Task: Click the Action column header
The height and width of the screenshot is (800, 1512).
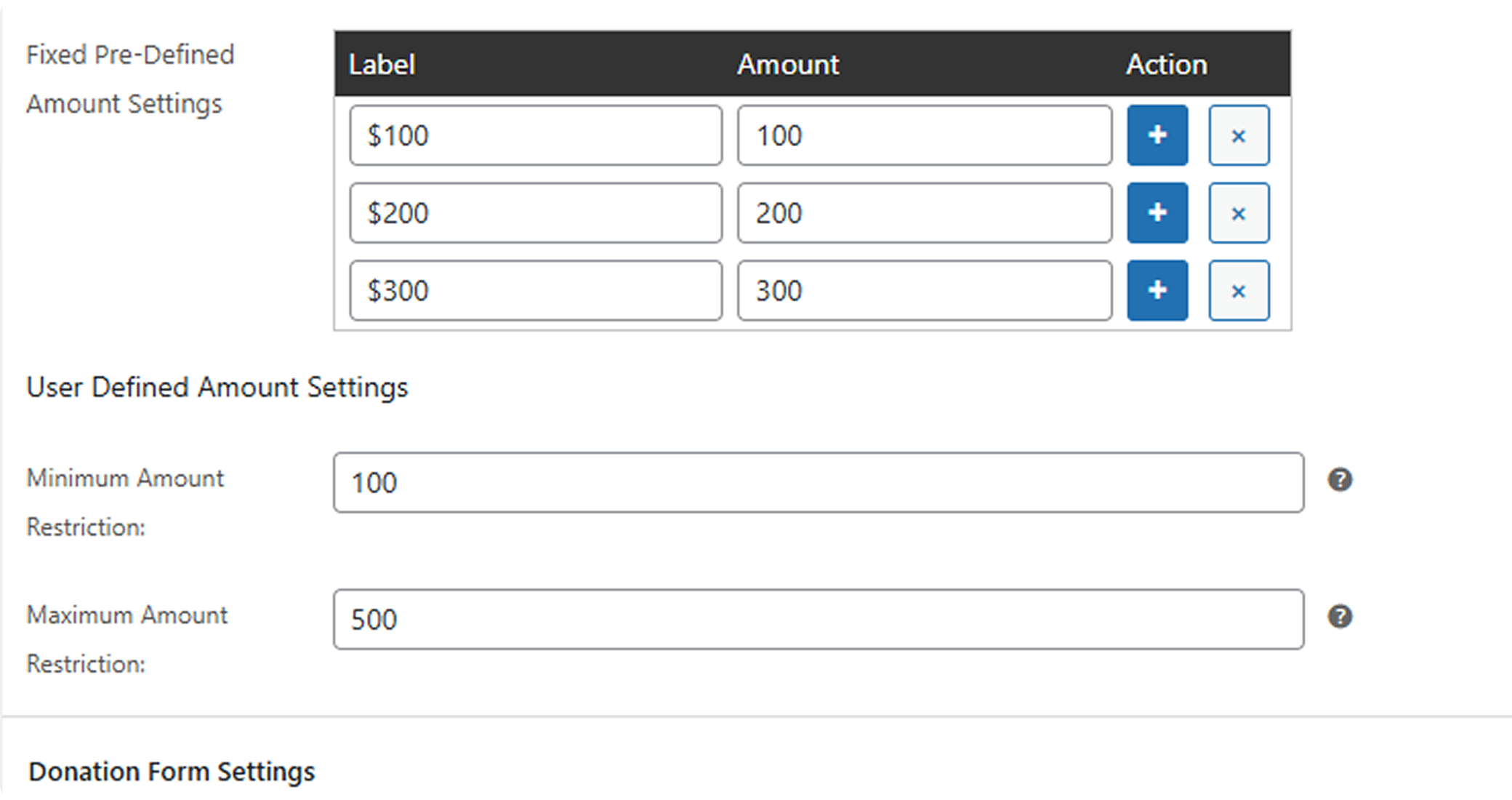Action: pos(1166,65)
